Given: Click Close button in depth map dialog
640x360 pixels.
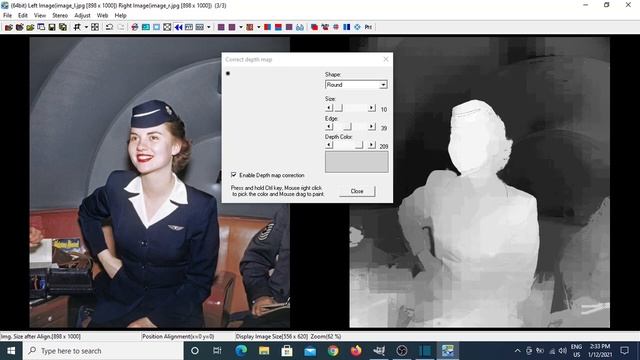Looking at the screenshot, I should coord(357,191).
